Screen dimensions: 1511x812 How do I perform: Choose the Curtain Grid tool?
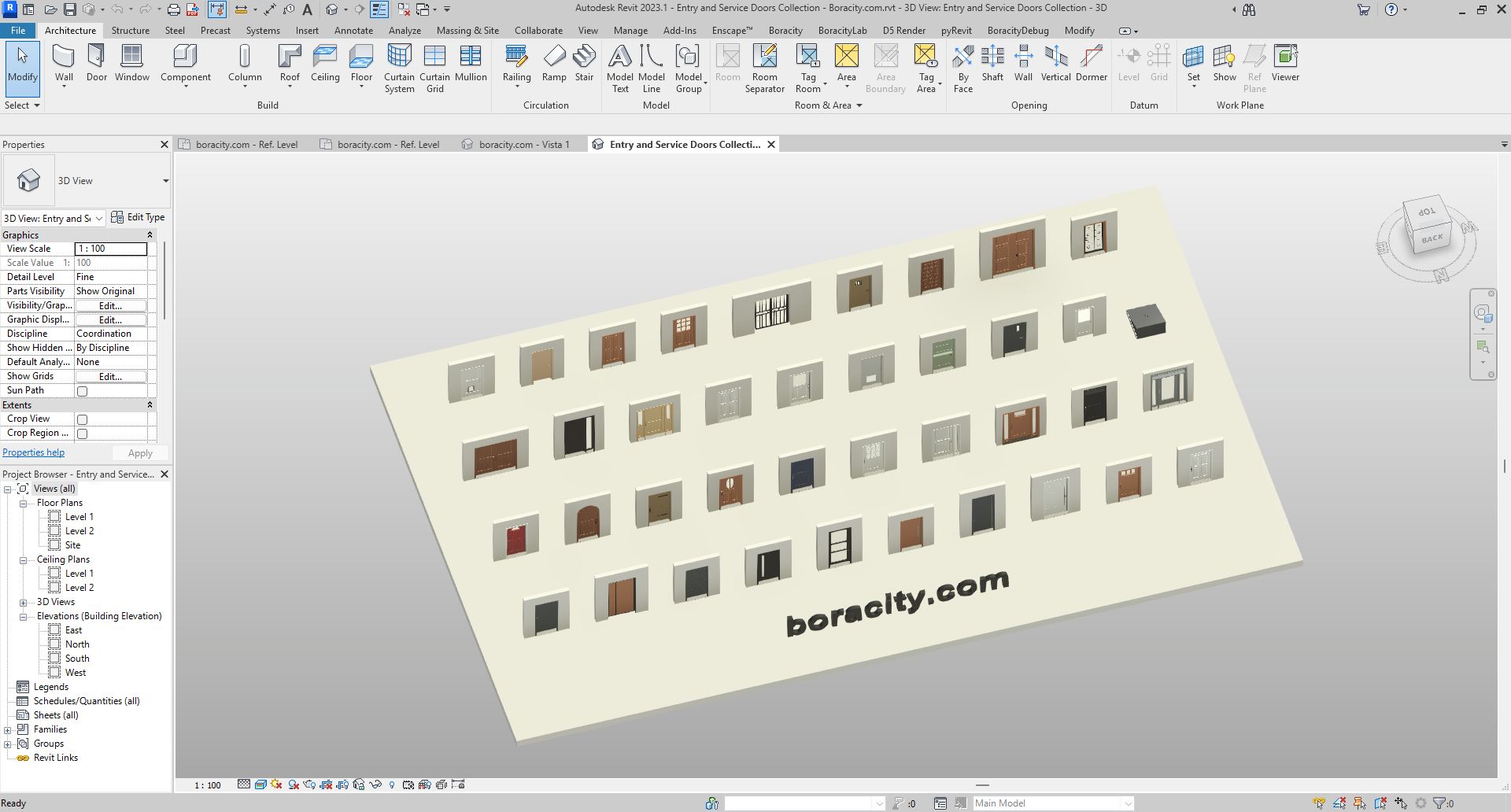(434, 68)
